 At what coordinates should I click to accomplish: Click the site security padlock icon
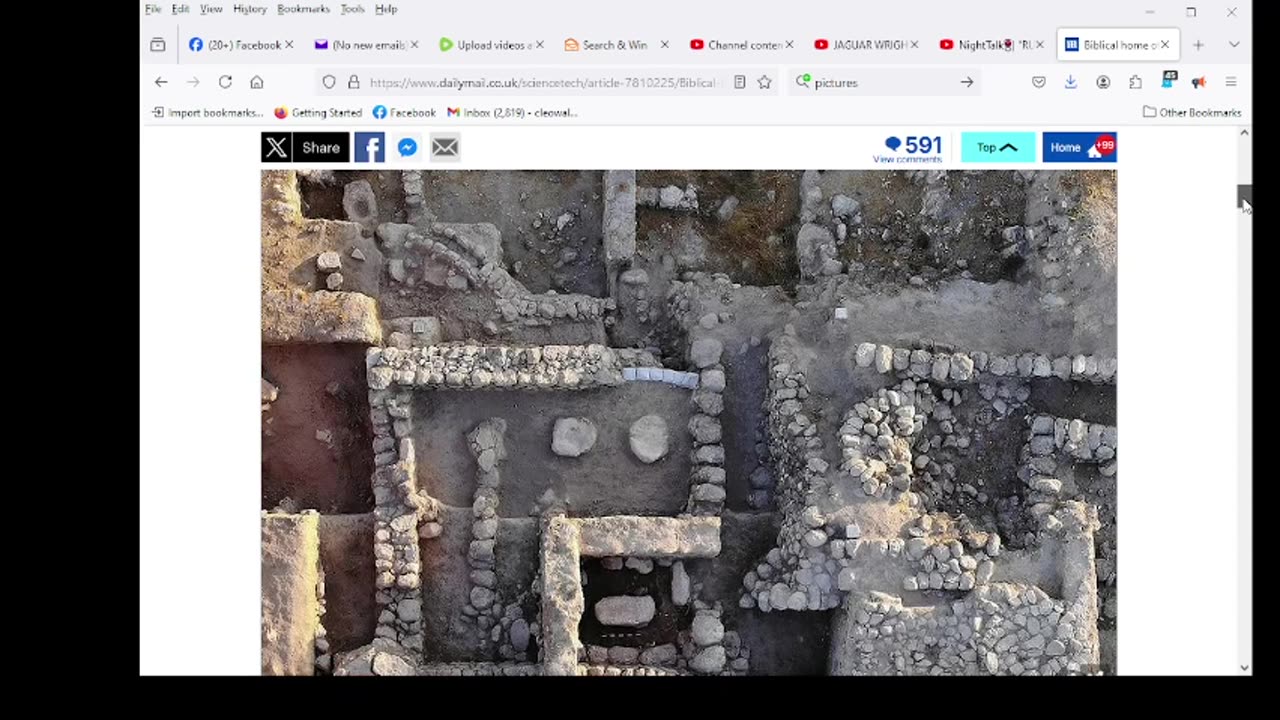coord(353,82)
